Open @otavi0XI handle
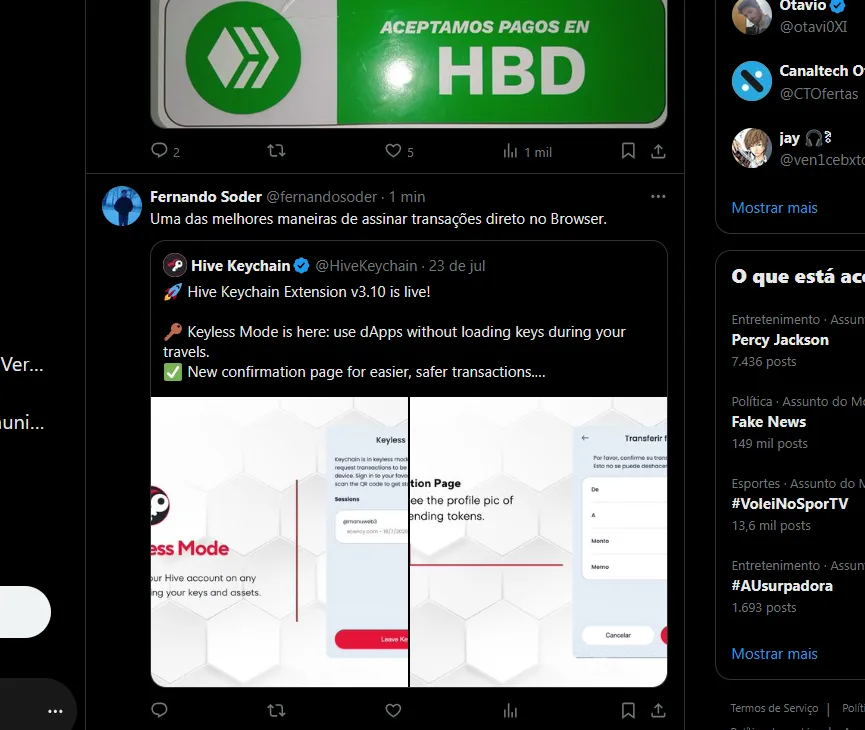 [x=813, y=27]
